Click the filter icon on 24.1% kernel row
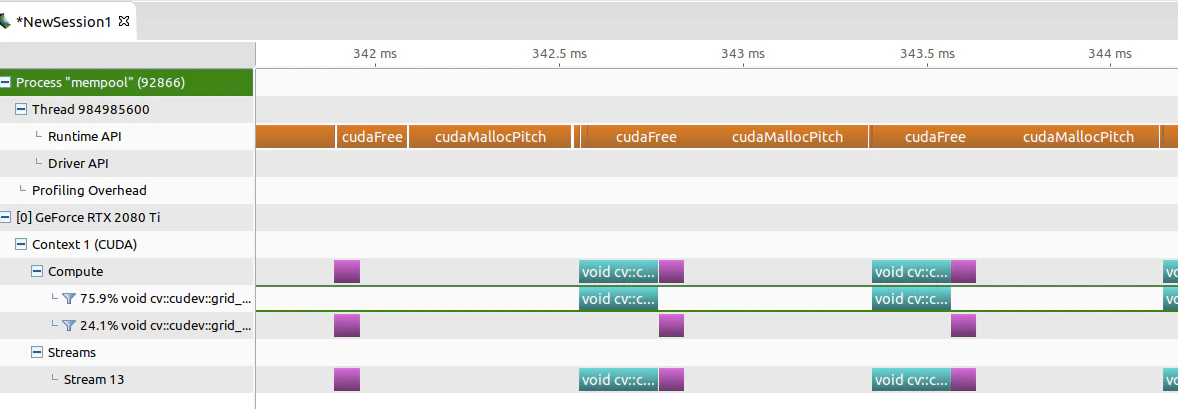Screen dimensions: 1178x409 coord(69,326)
